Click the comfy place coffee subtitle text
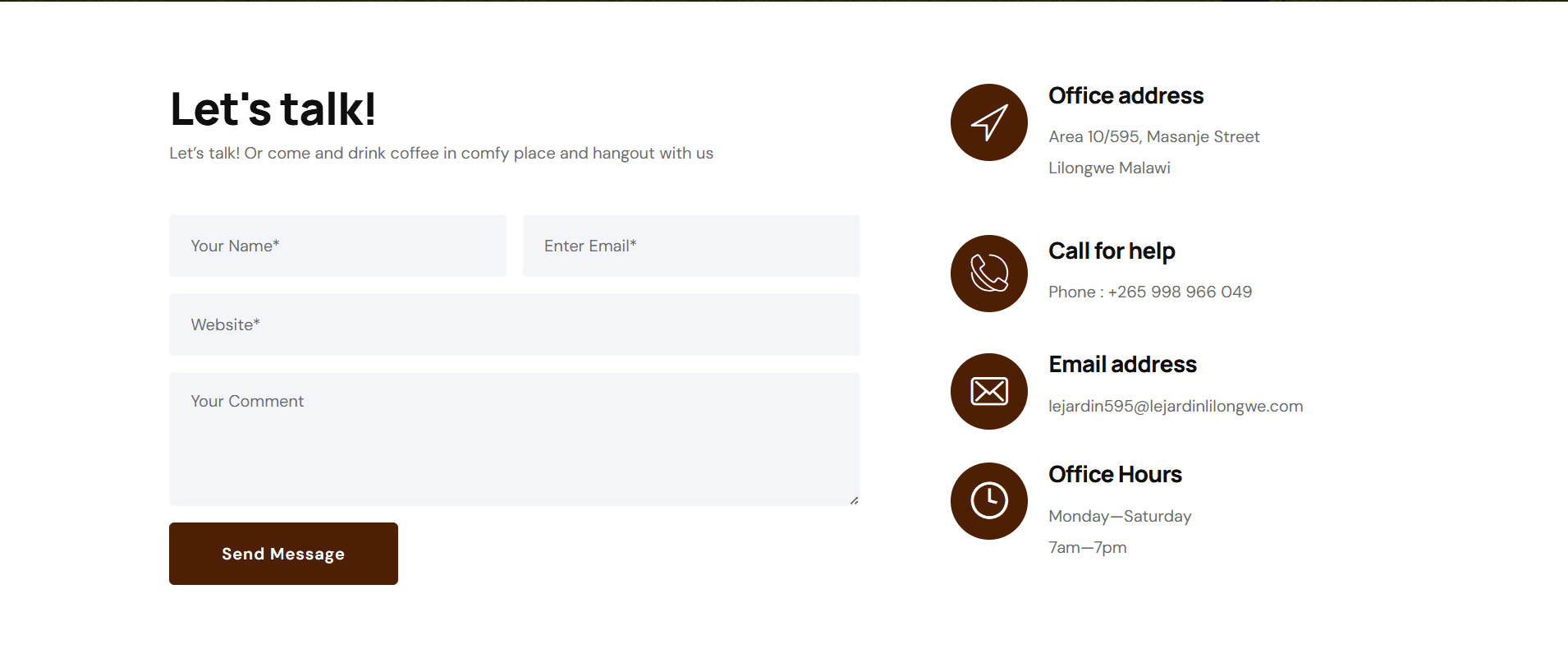 (441, 154)
